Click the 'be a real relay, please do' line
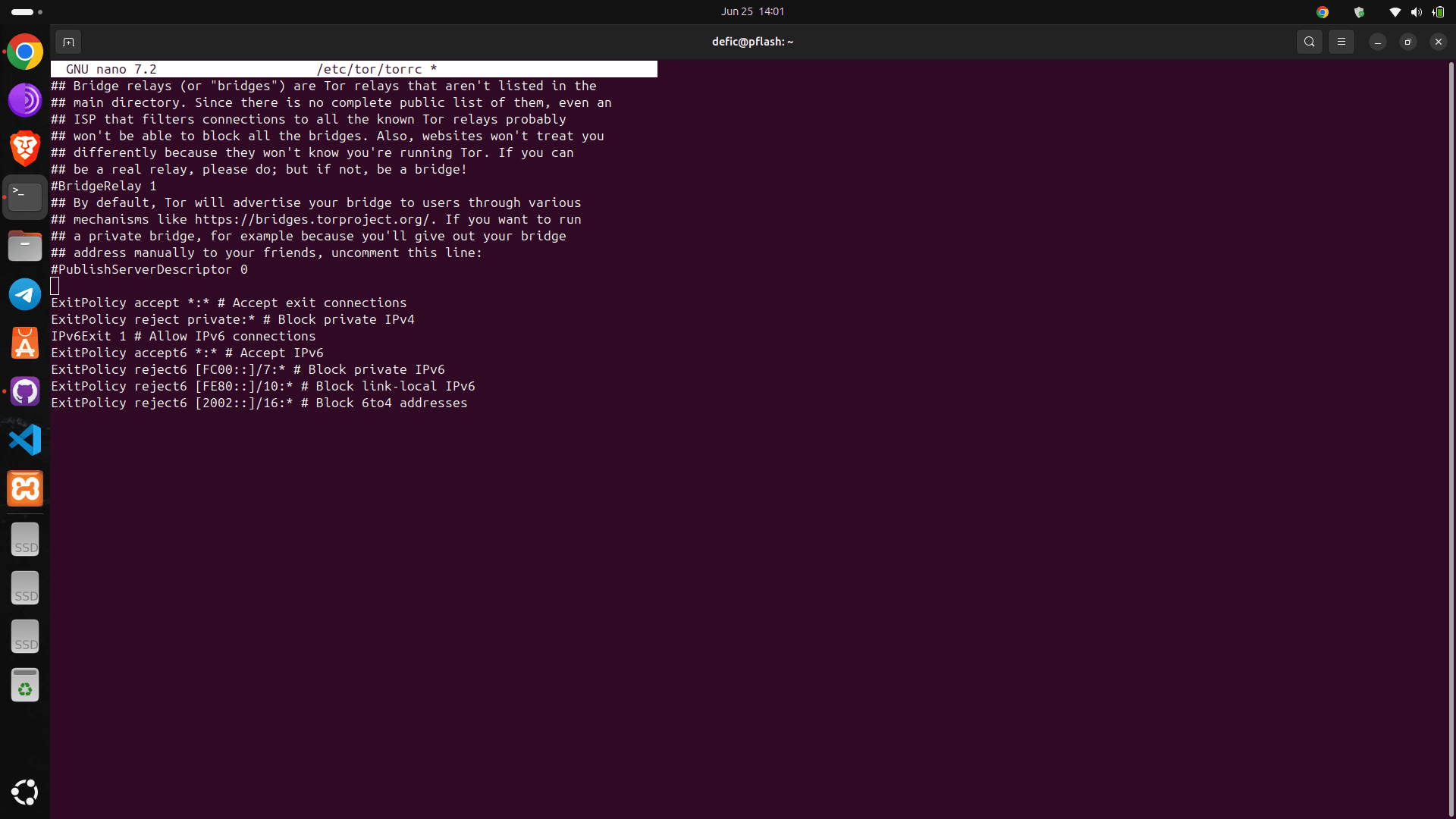1456x819 pixels. pos(259,169)
